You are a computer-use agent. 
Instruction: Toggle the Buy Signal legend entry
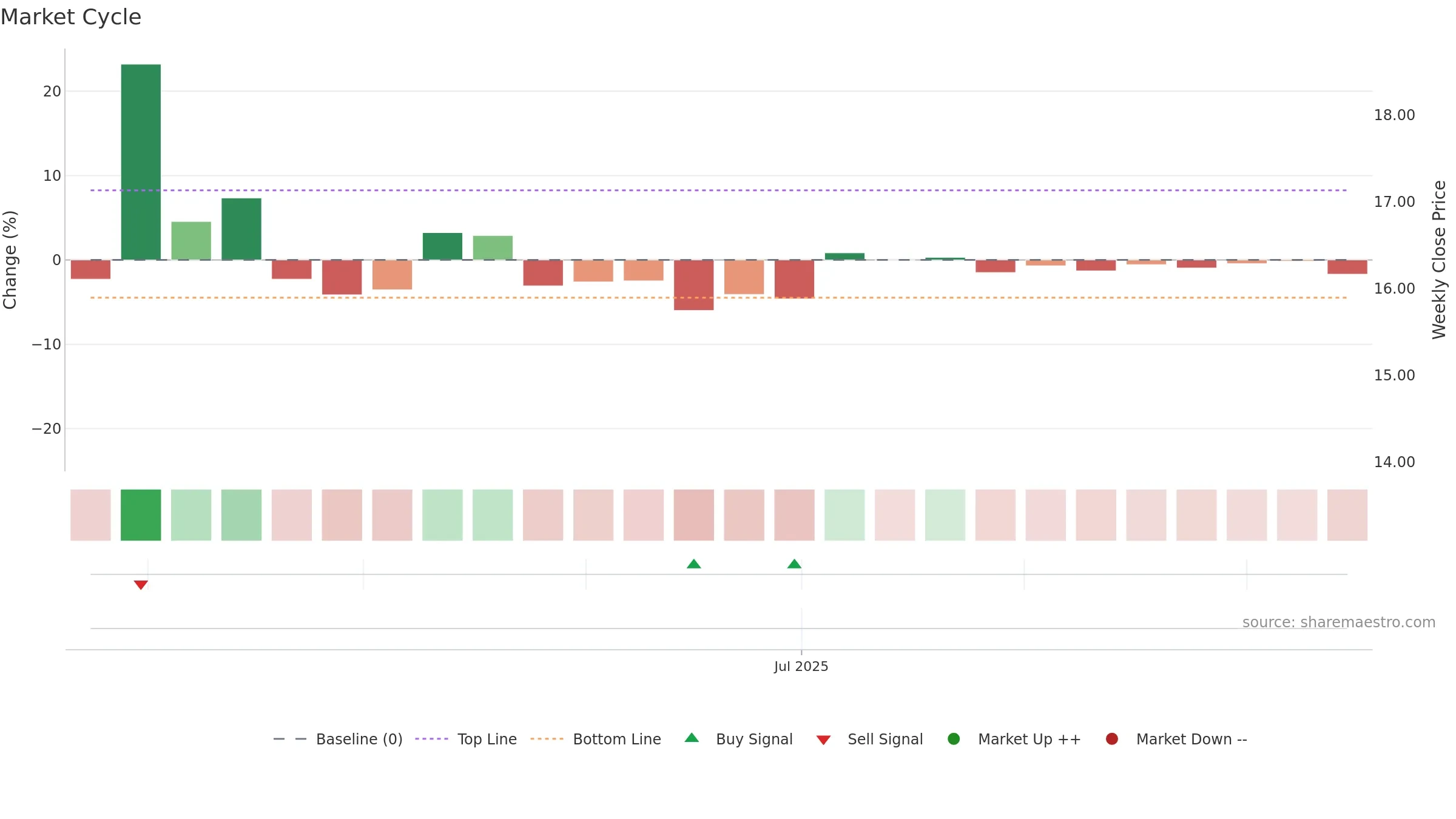coord(738,739)
